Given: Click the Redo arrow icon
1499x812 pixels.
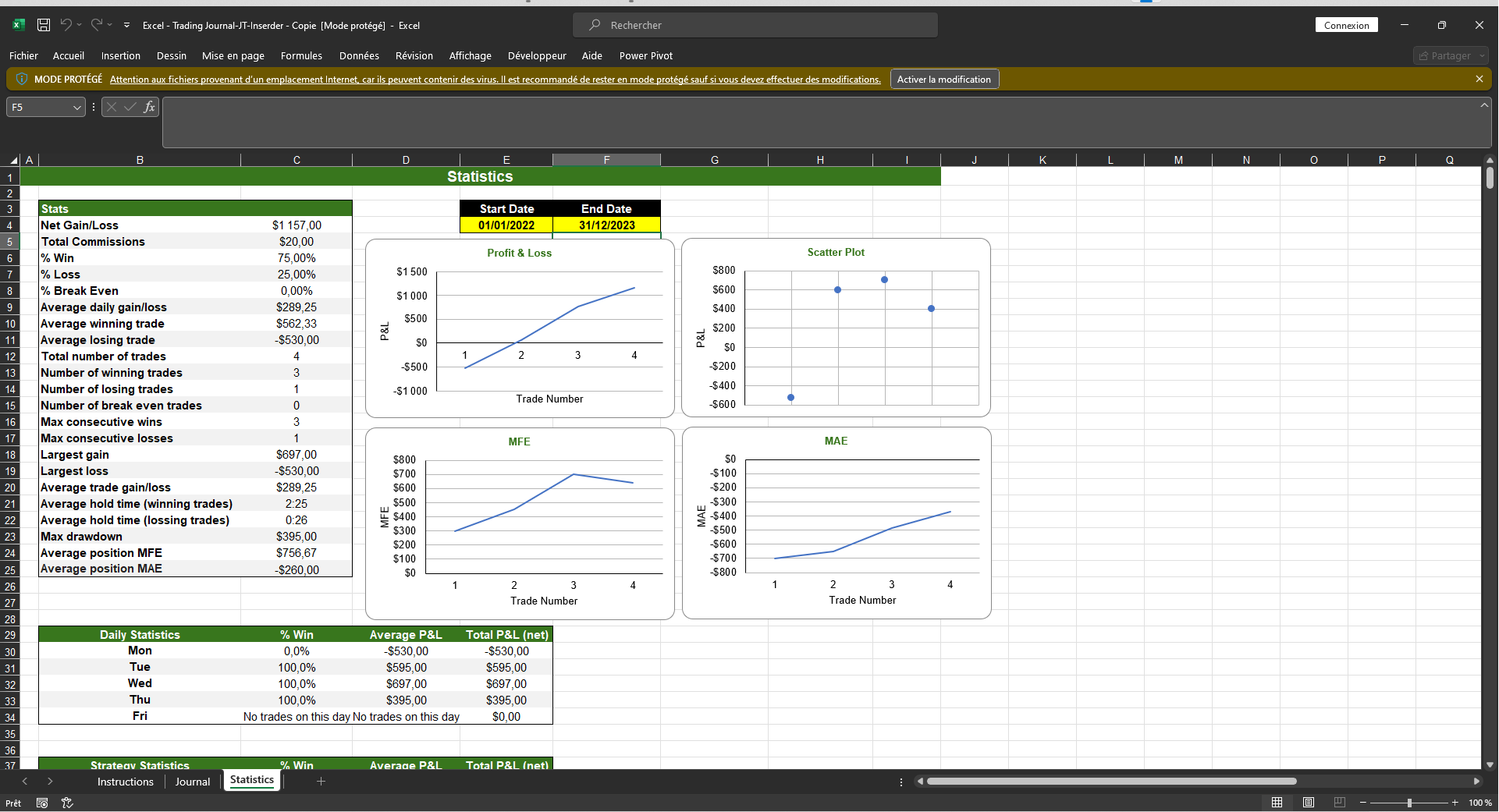Looking at the screenshot, I should [x=96, y=25].
